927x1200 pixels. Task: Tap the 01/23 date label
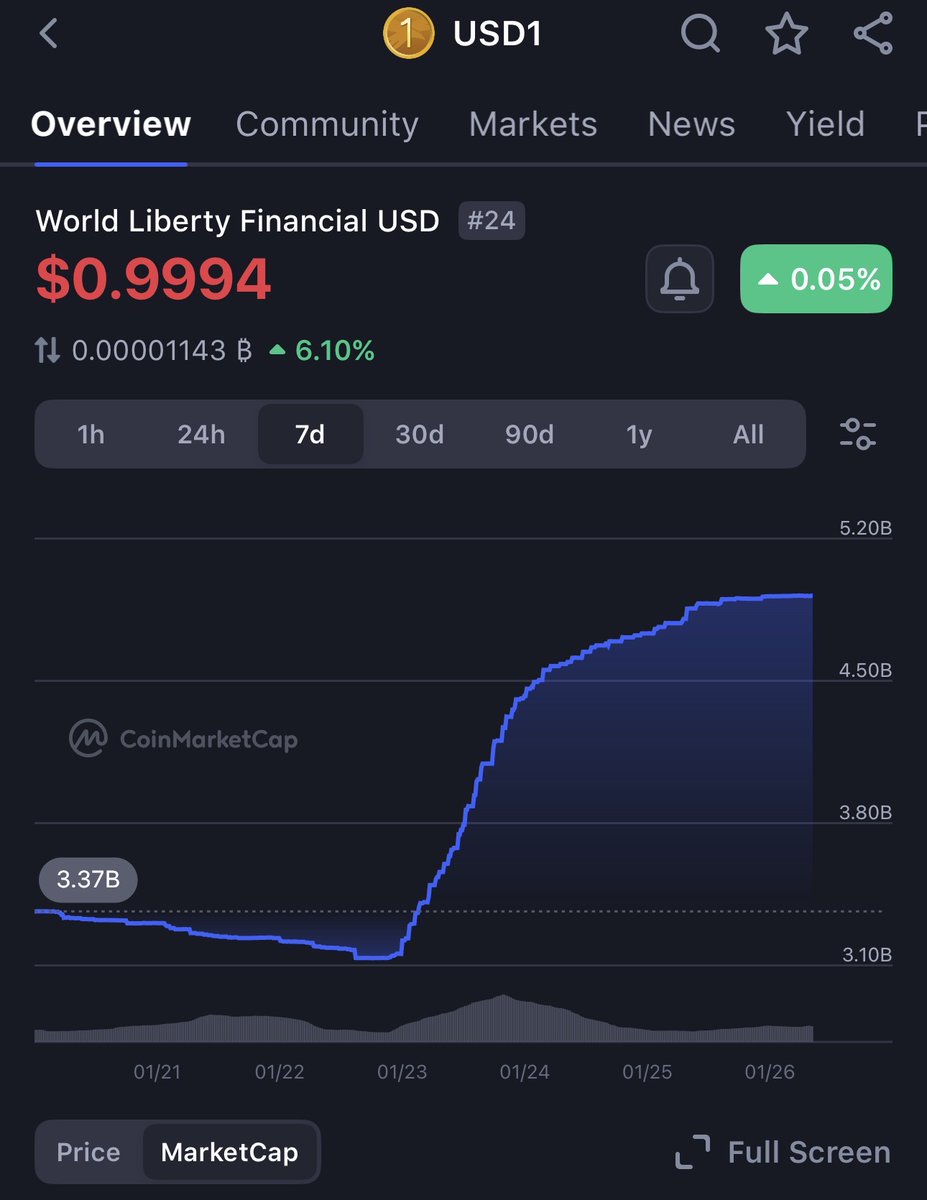tap(402, 1072)
